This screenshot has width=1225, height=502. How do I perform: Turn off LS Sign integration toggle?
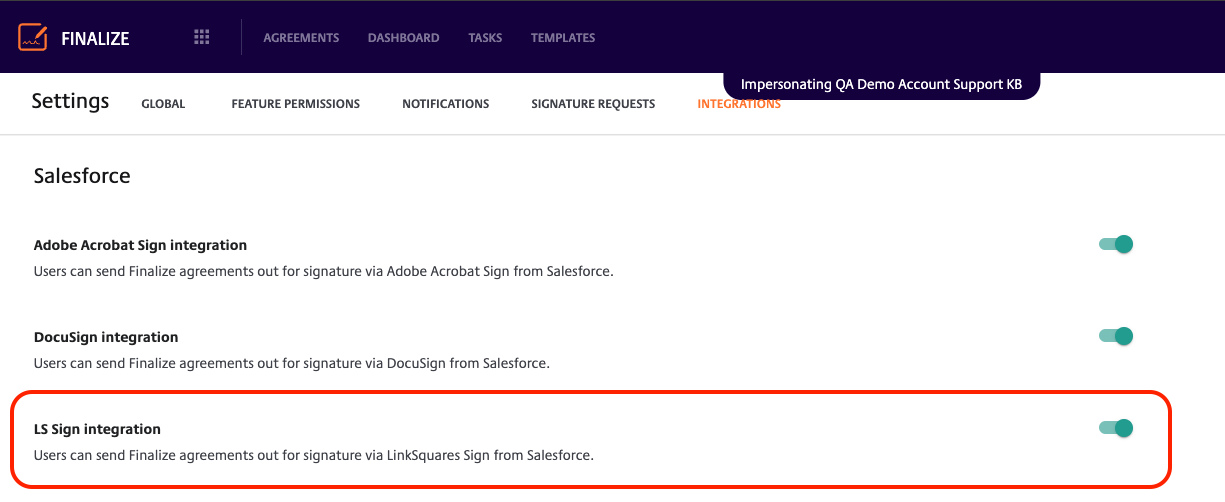(1116, 428)
